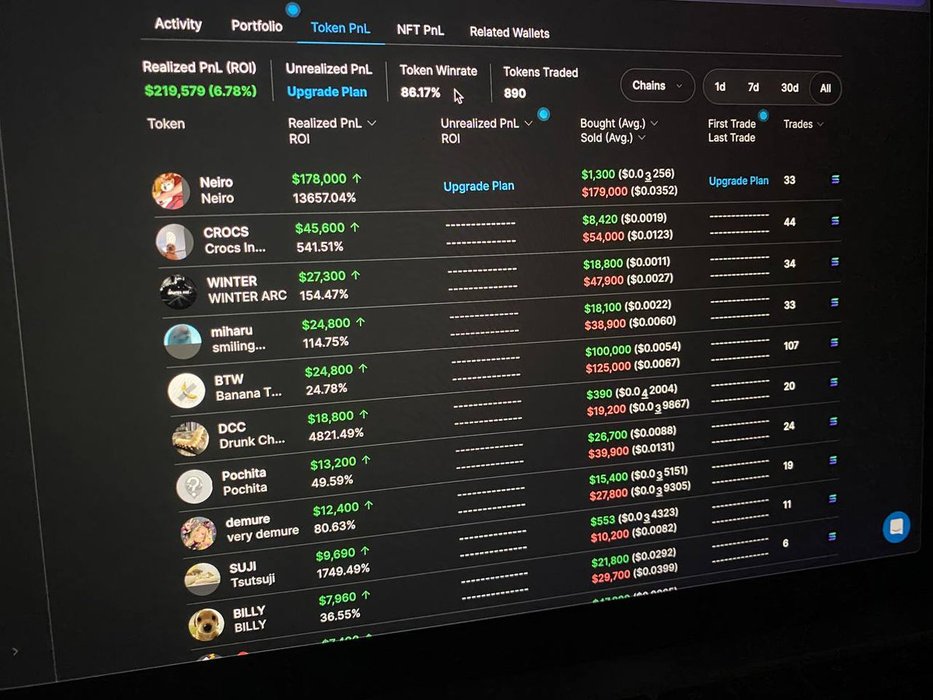Open the Chains dropdown filter
Viewport: 933px width, 700px height.
tap(657, 86)
